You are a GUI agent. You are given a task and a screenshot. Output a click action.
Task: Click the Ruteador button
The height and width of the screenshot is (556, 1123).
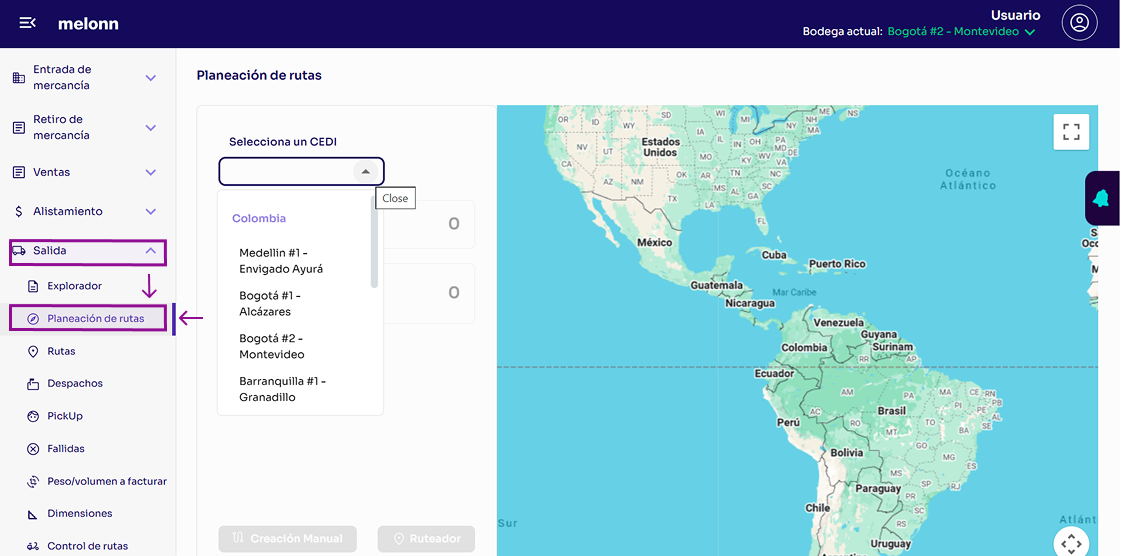pos(426,539)
